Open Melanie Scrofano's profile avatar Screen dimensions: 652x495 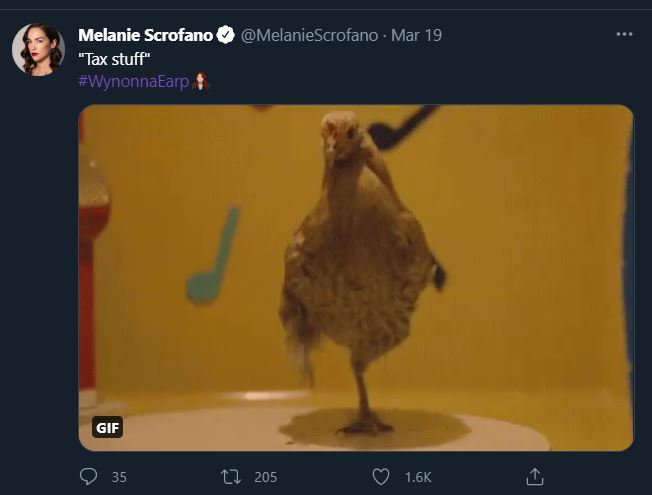[x=38, y=49]
